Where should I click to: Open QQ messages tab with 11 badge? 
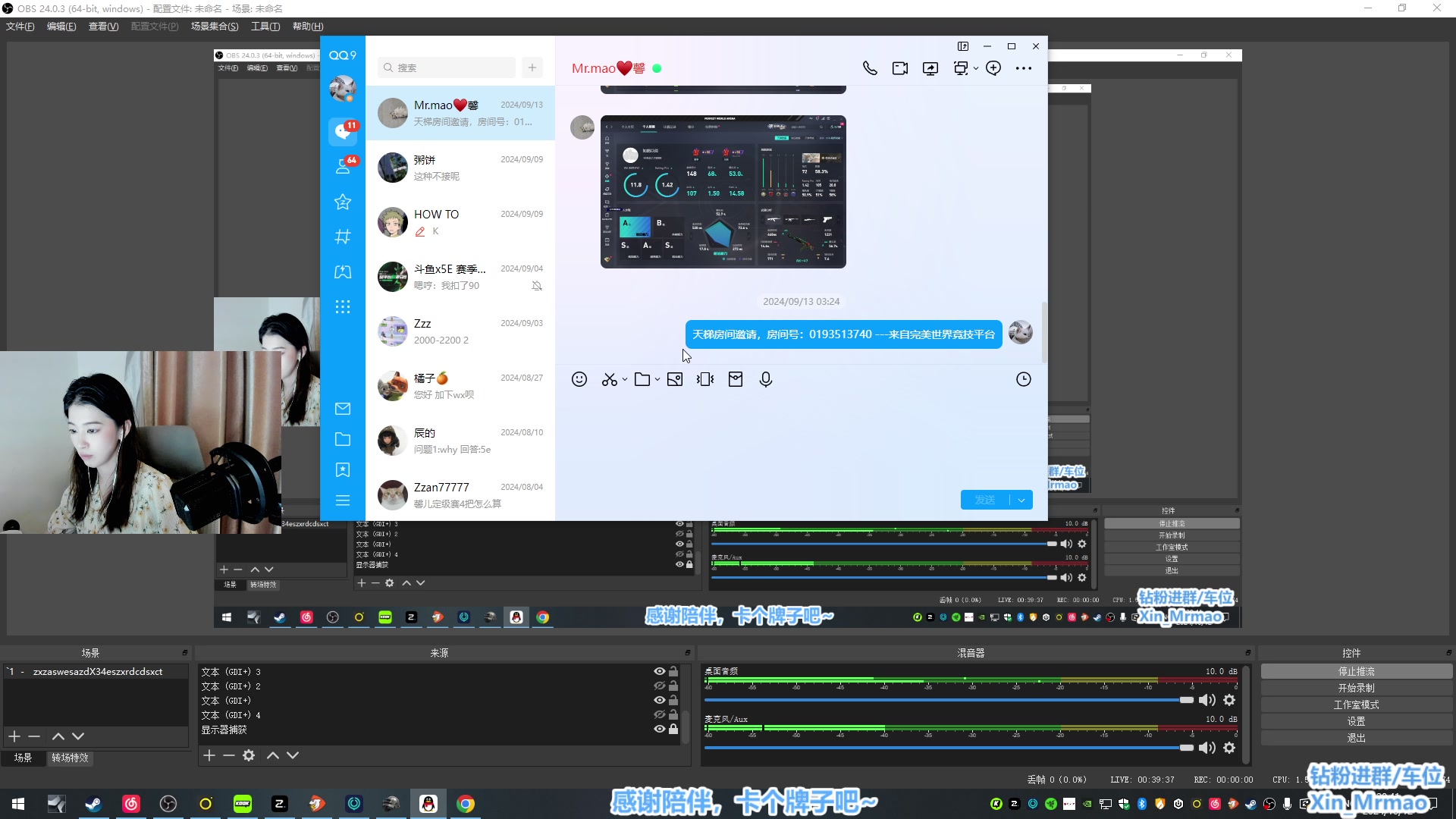point(343,131)
